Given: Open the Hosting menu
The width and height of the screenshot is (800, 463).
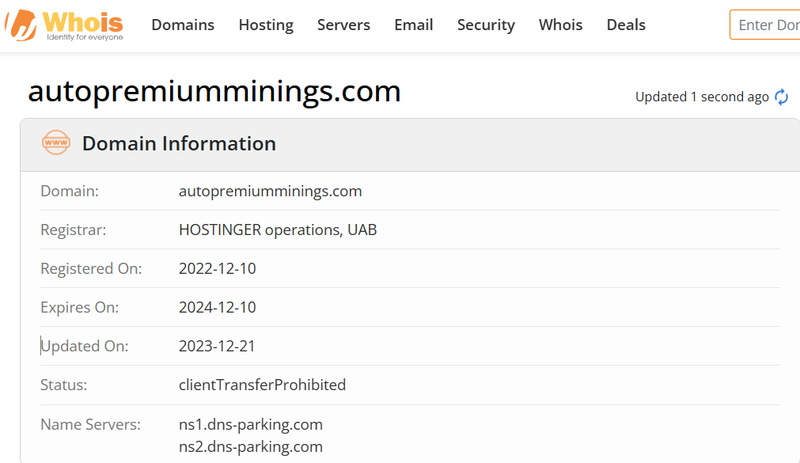Looking at the screenshot, I should pos(266,25).
